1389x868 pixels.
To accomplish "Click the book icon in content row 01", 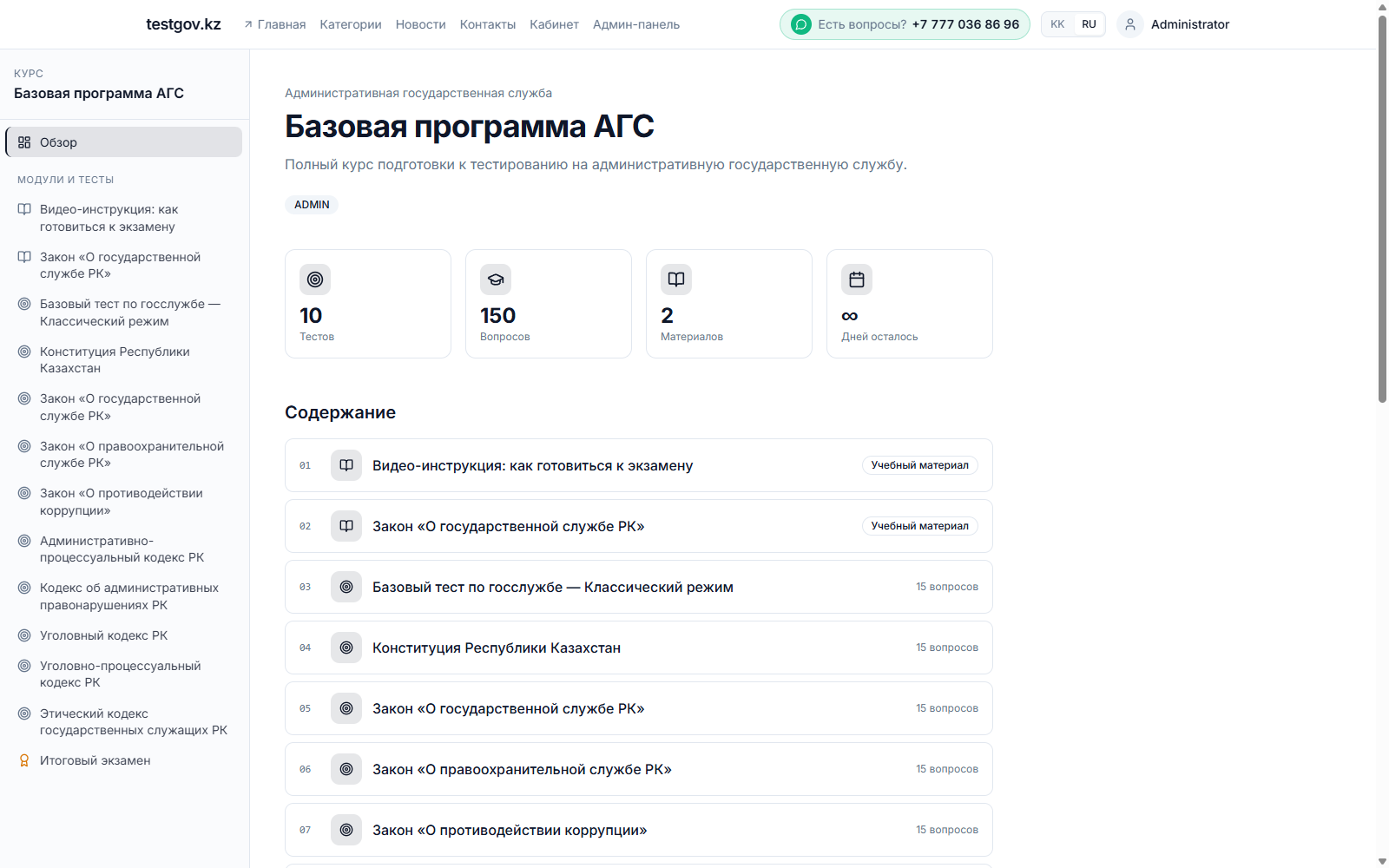I will (346, 465).
